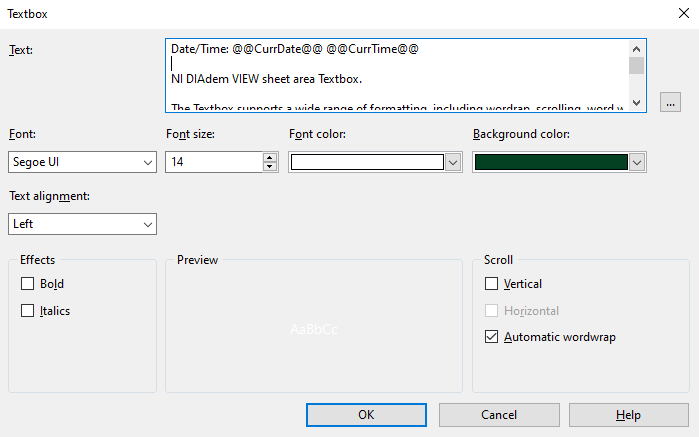Toggle Vertical scroll checkbox
Image resolution: width=699 pixels, height=437 pixels.
[x=492, y=284]
